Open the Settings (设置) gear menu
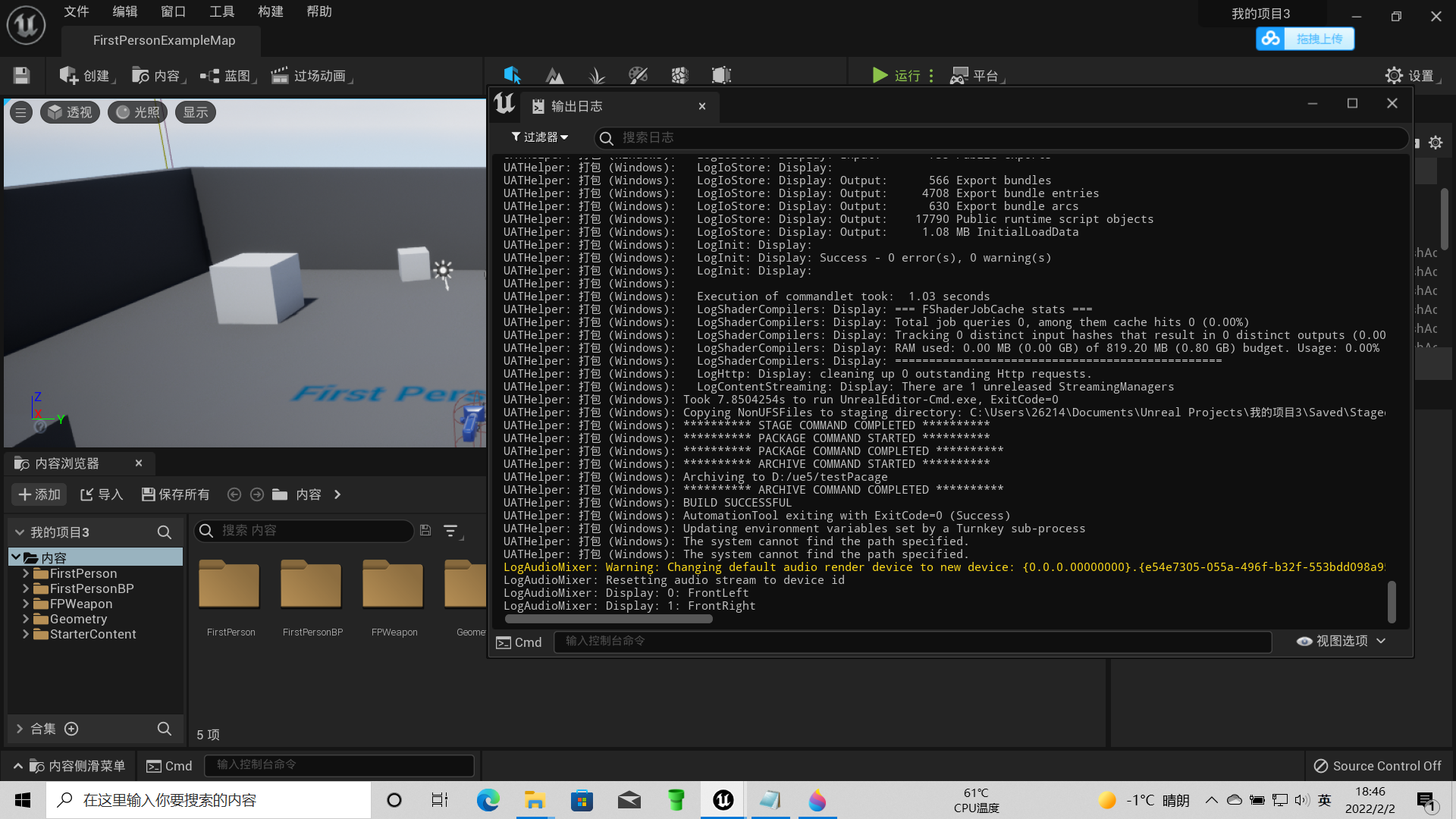The height and width of the screenshot is (819, 1456). 1412,75
